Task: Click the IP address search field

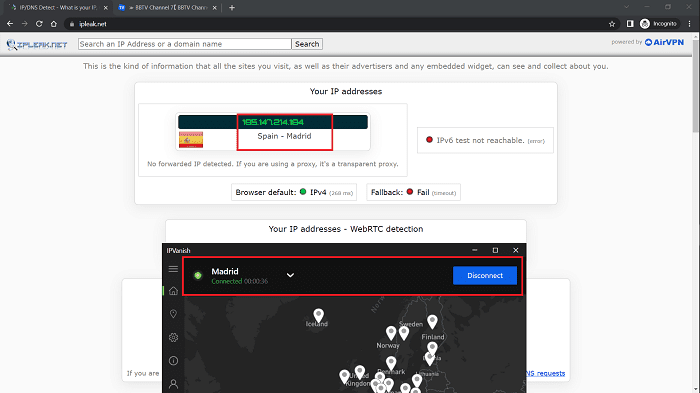Action: click(184, 44)
